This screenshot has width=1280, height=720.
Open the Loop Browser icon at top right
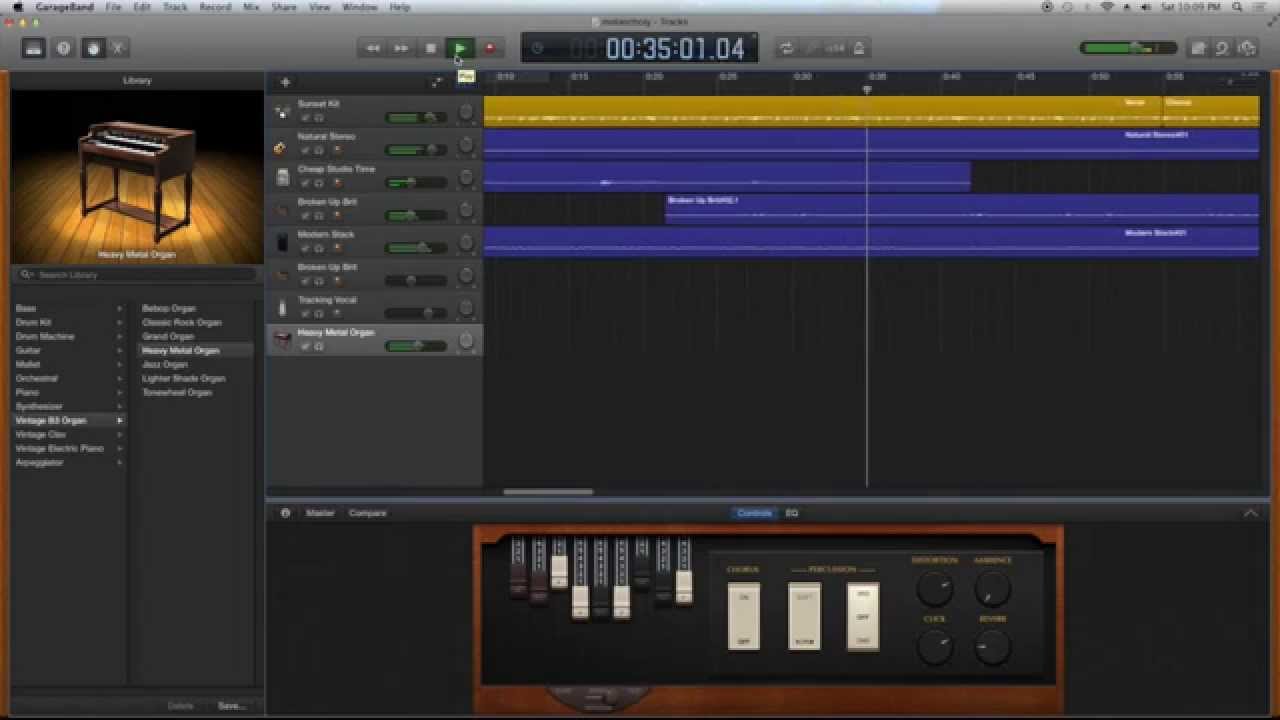[1221, 47]
